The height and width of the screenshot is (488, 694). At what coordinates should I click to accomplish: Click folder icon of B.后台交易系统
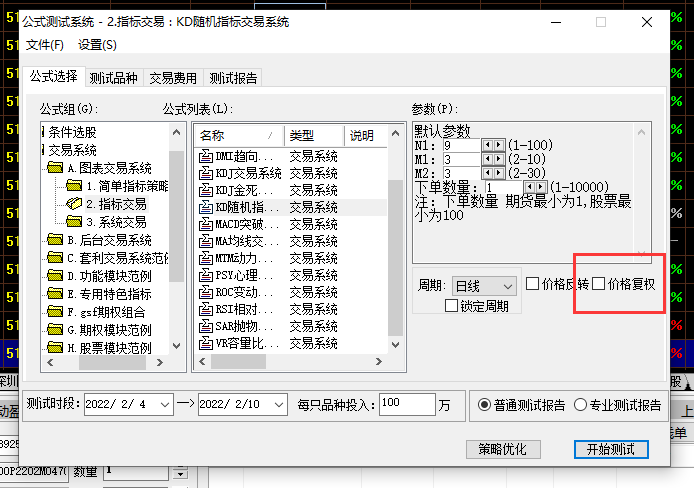55,240
